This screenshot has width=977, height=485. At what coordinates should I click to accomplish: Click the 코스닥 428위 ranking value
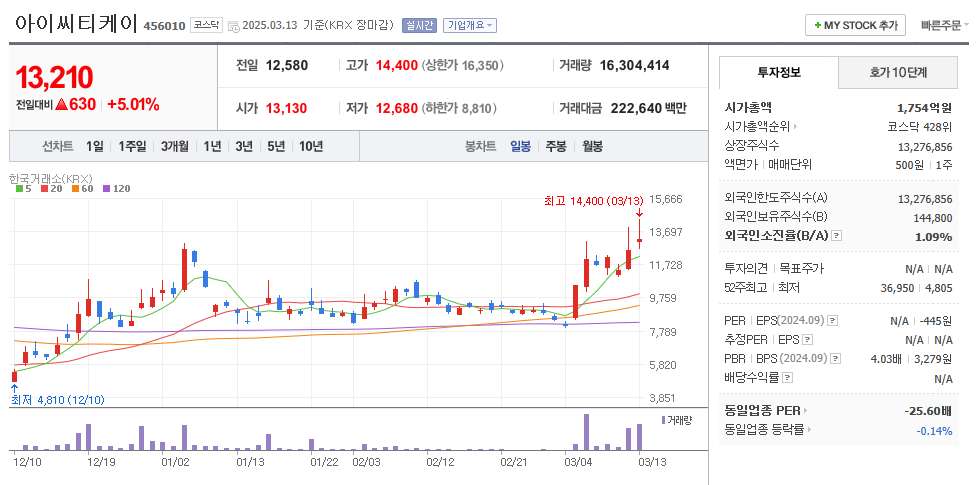[920, 127]
